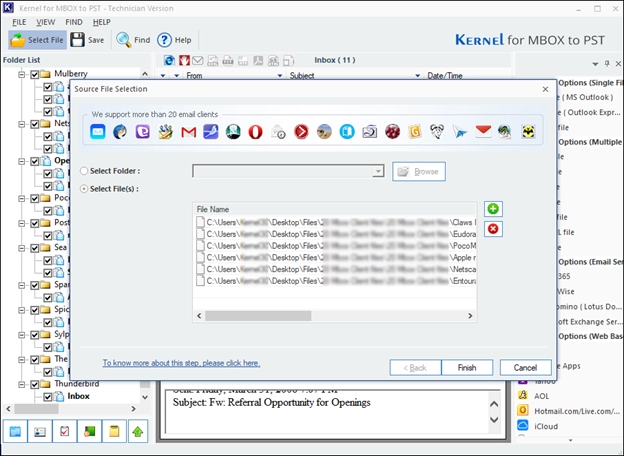Click the blue envelope mail client icon
The width and height of the screenshot is (624, 456).
click(x=98, y=131)
